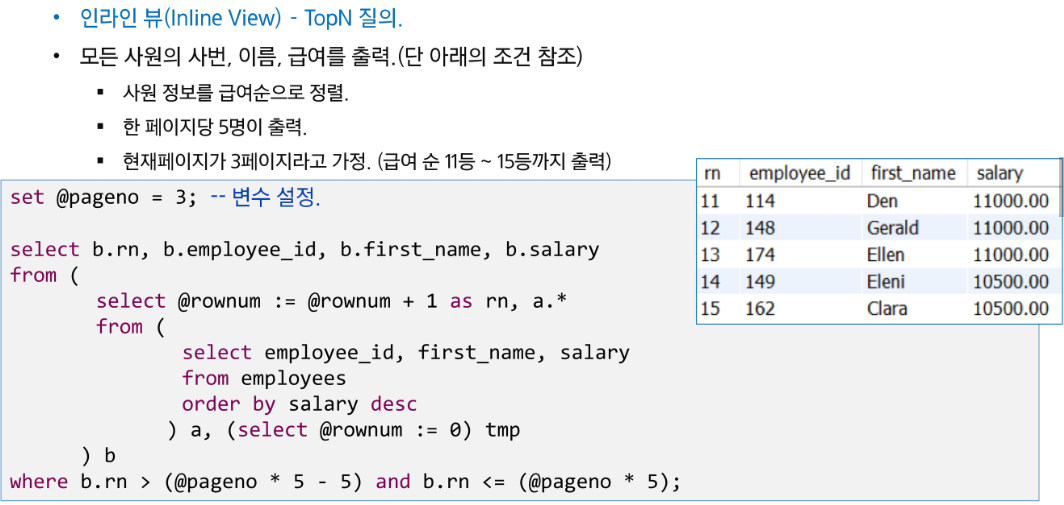The width and height of the screenshot is (1064, 505).
Task: Click the '모든 사원의 사번, 이름, 급여를 출력' bullet
Action: point(331,57)
